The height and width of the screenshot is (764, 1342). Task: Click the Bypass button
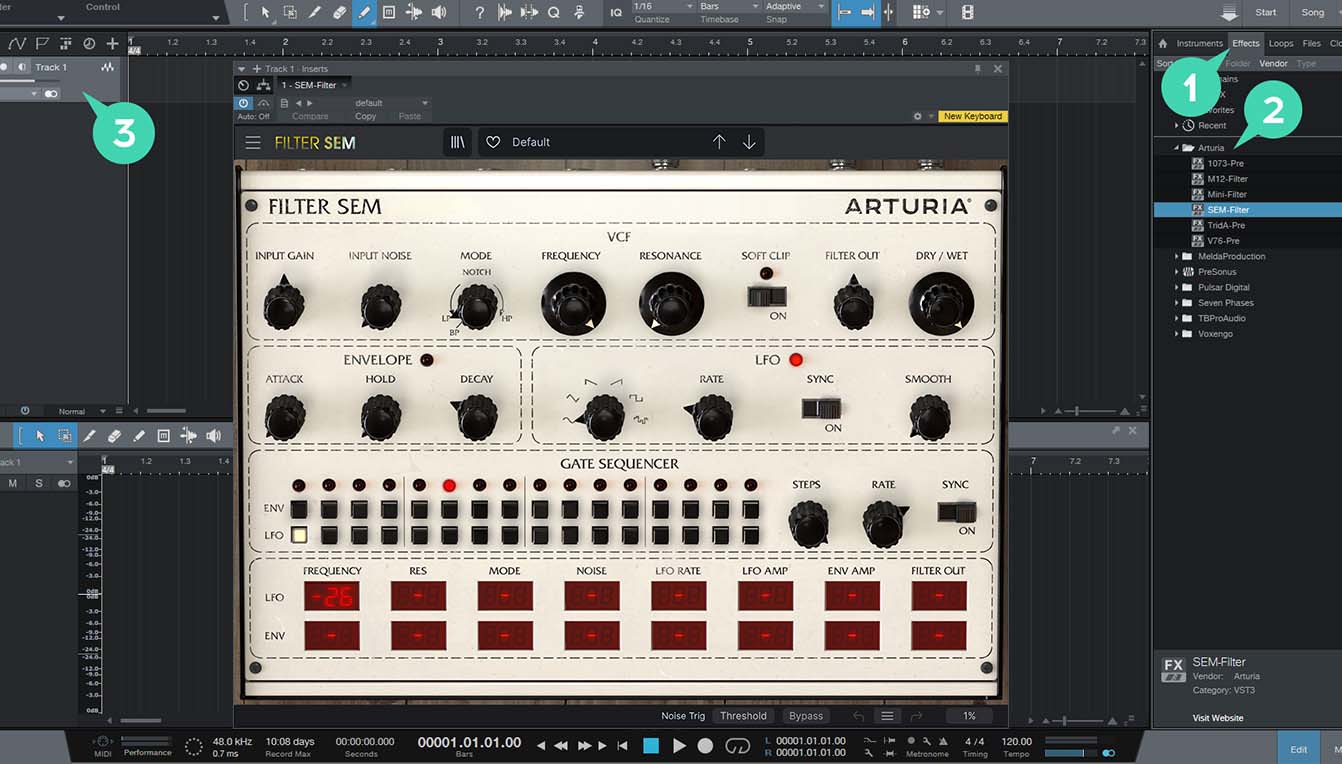pos(806,716)
